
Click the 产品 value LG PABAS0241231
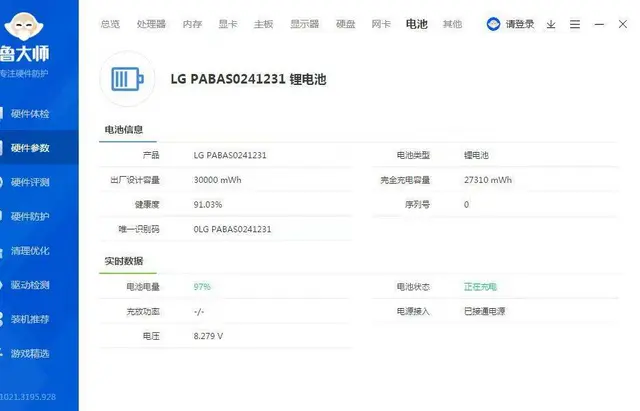pos(230,155)
